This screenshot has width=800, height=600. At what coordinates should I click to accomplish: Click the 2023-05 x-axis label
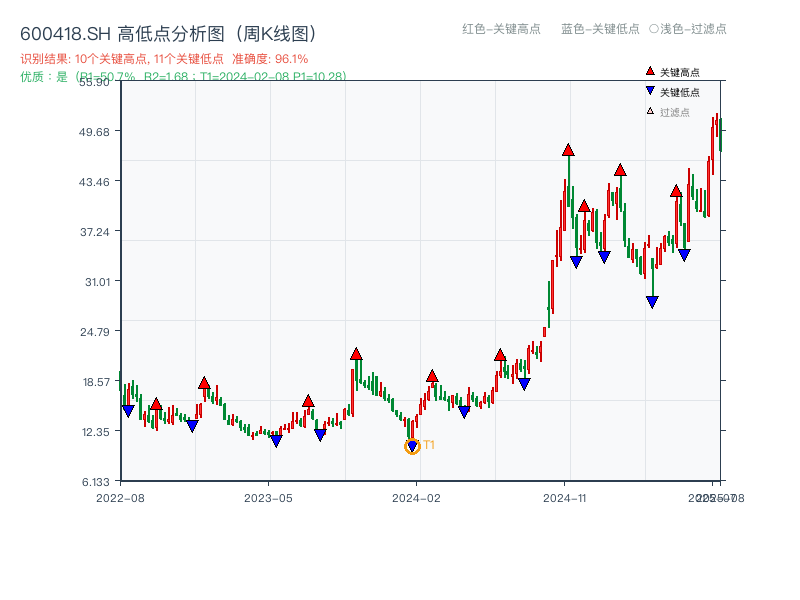pos(268,498)
